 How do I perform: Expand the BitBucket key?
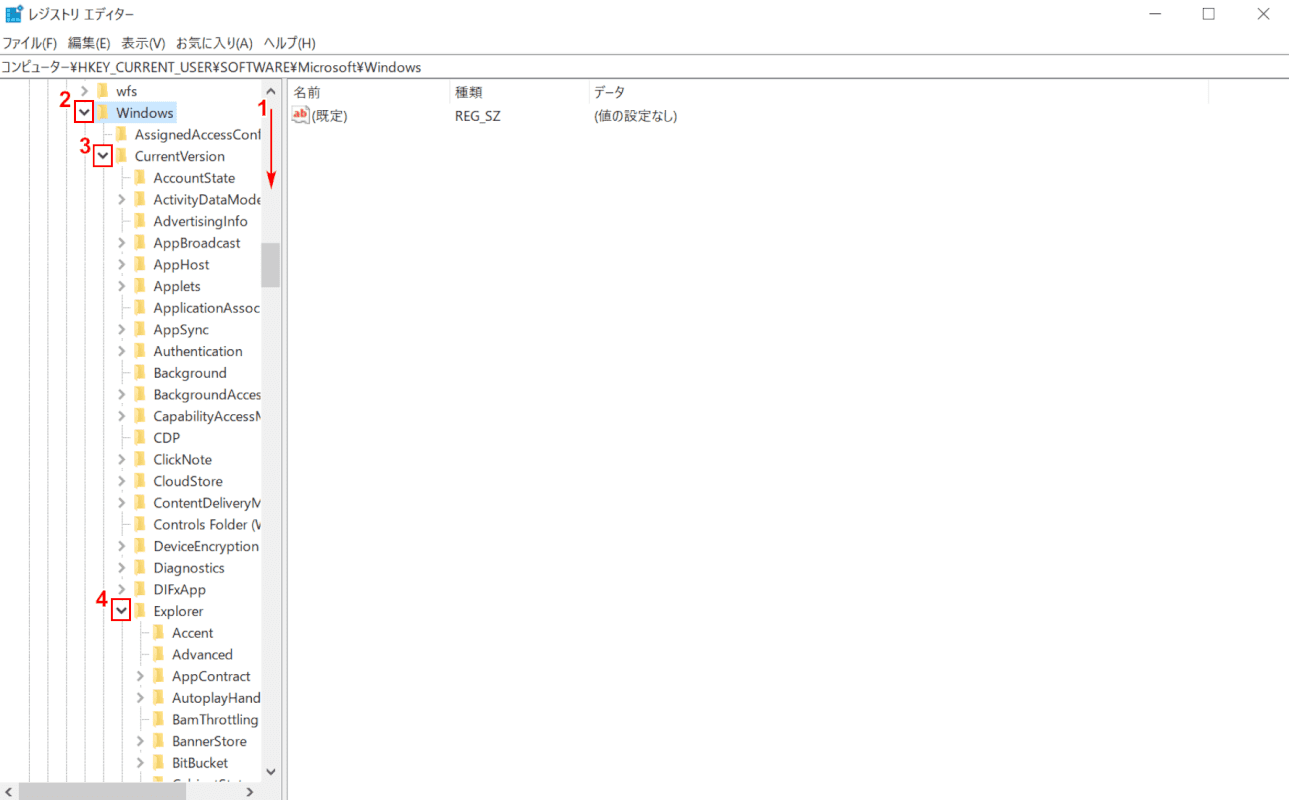pyautogui.click(x=140, y=763)
